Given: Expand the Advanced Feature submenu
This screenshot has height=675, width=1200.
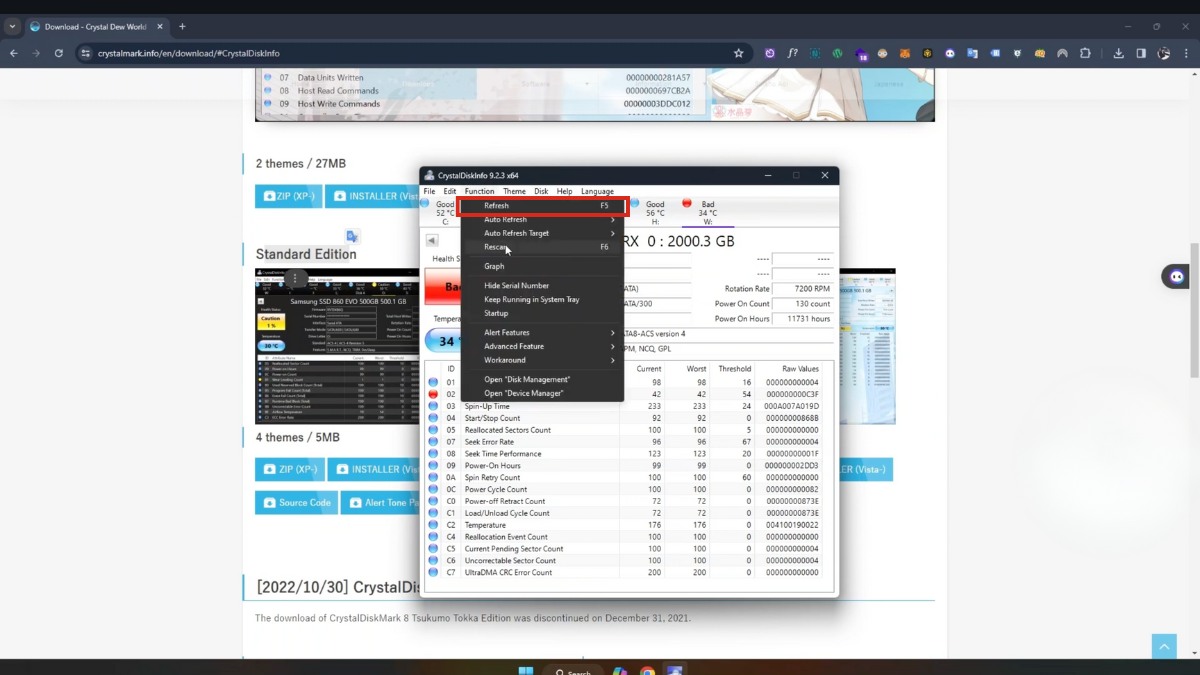Looking at the screenshot, I should coord(542,346).
